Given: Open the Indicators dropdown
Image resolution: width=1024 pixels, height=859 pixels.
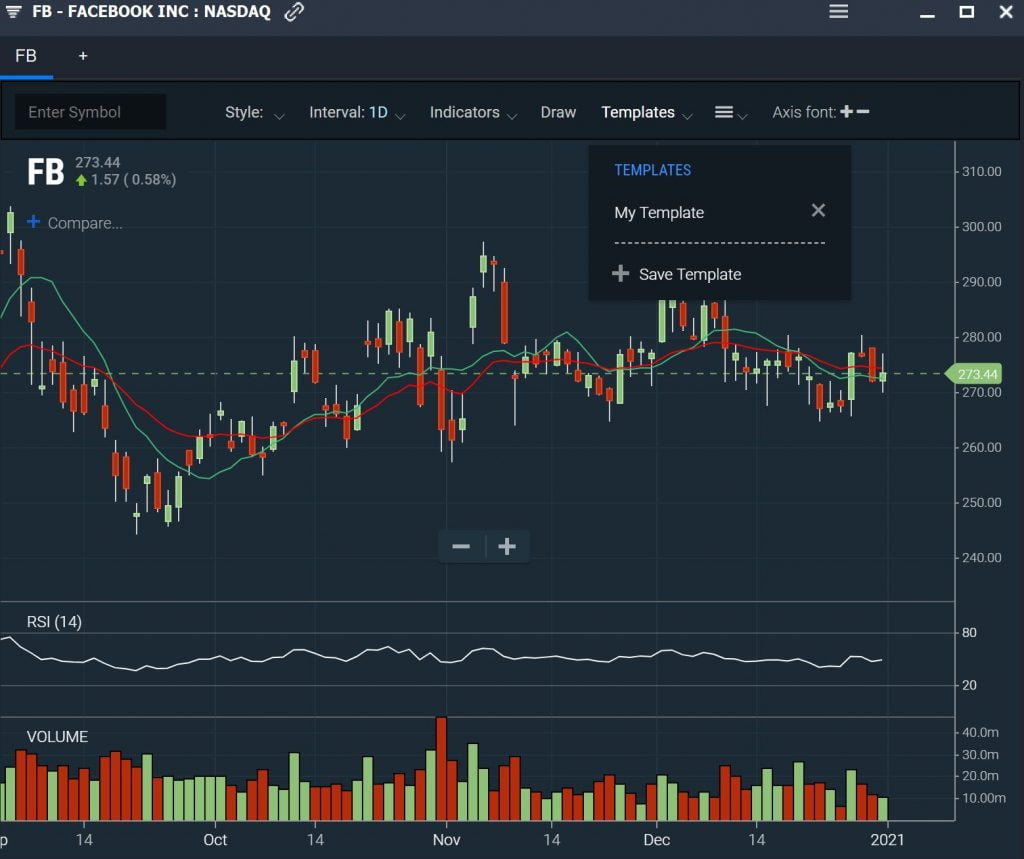Looking at the screenshot, I should [465, 113].
